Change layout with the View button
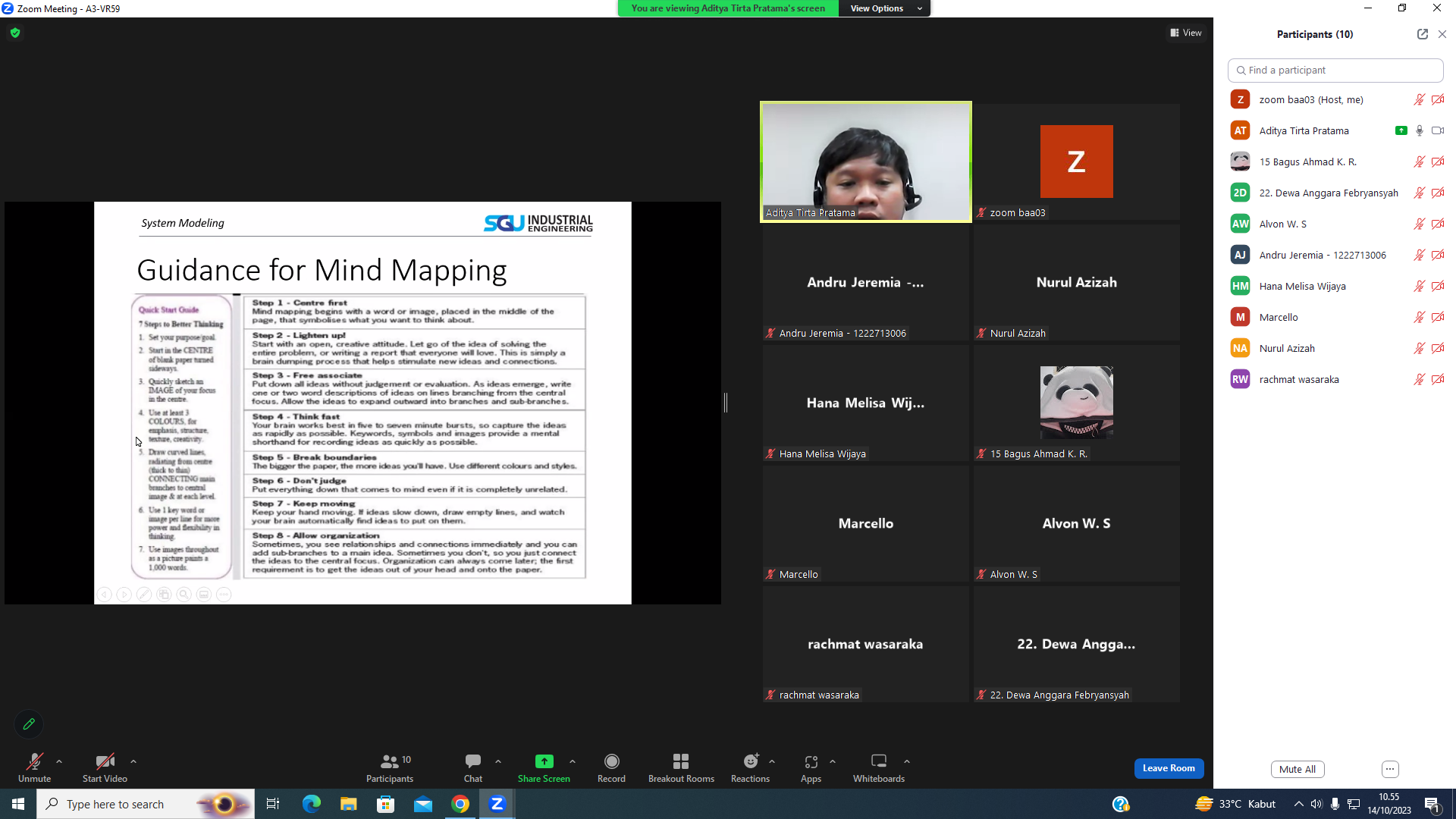The width and height of the screenshot is (1456, 819). (x=1186, y=33)
